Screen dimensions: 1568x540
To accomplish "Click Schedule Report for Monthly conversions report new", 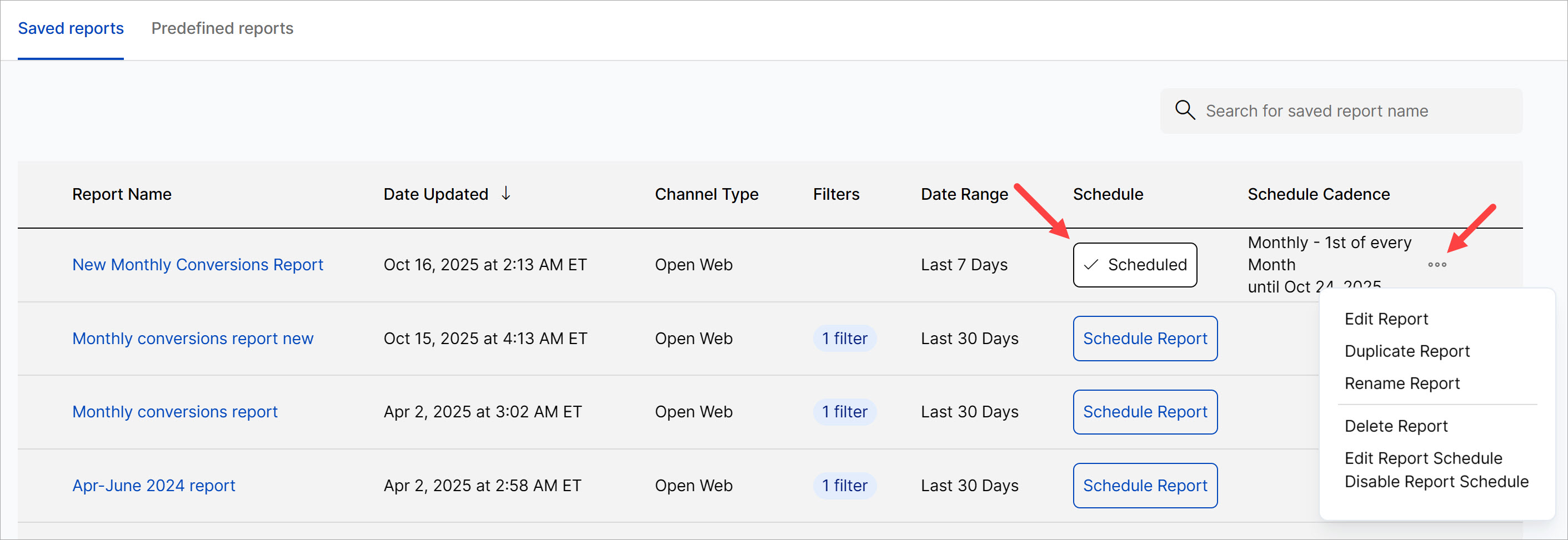I will click(x=1144, y=338).
